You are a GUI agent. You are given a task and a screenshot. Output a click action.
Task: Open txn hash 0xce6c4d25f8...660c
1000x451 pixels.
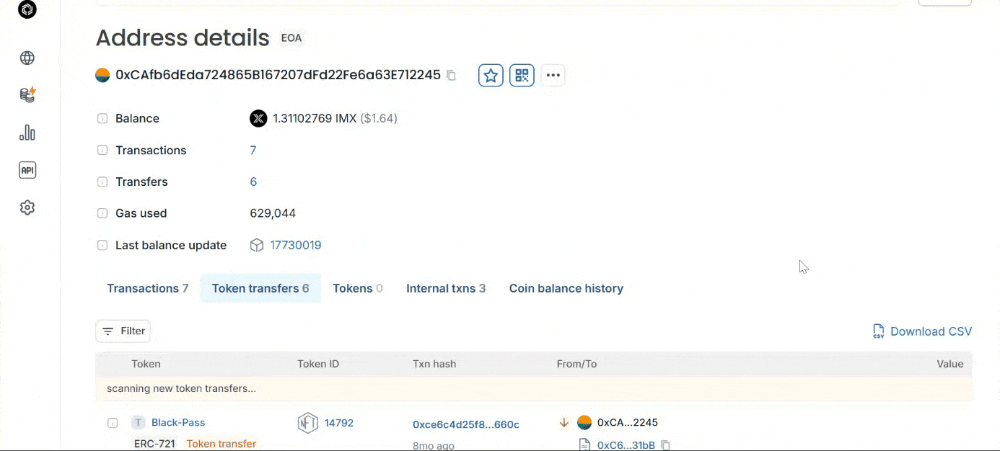pyautogui.click(x=466, y=424)
